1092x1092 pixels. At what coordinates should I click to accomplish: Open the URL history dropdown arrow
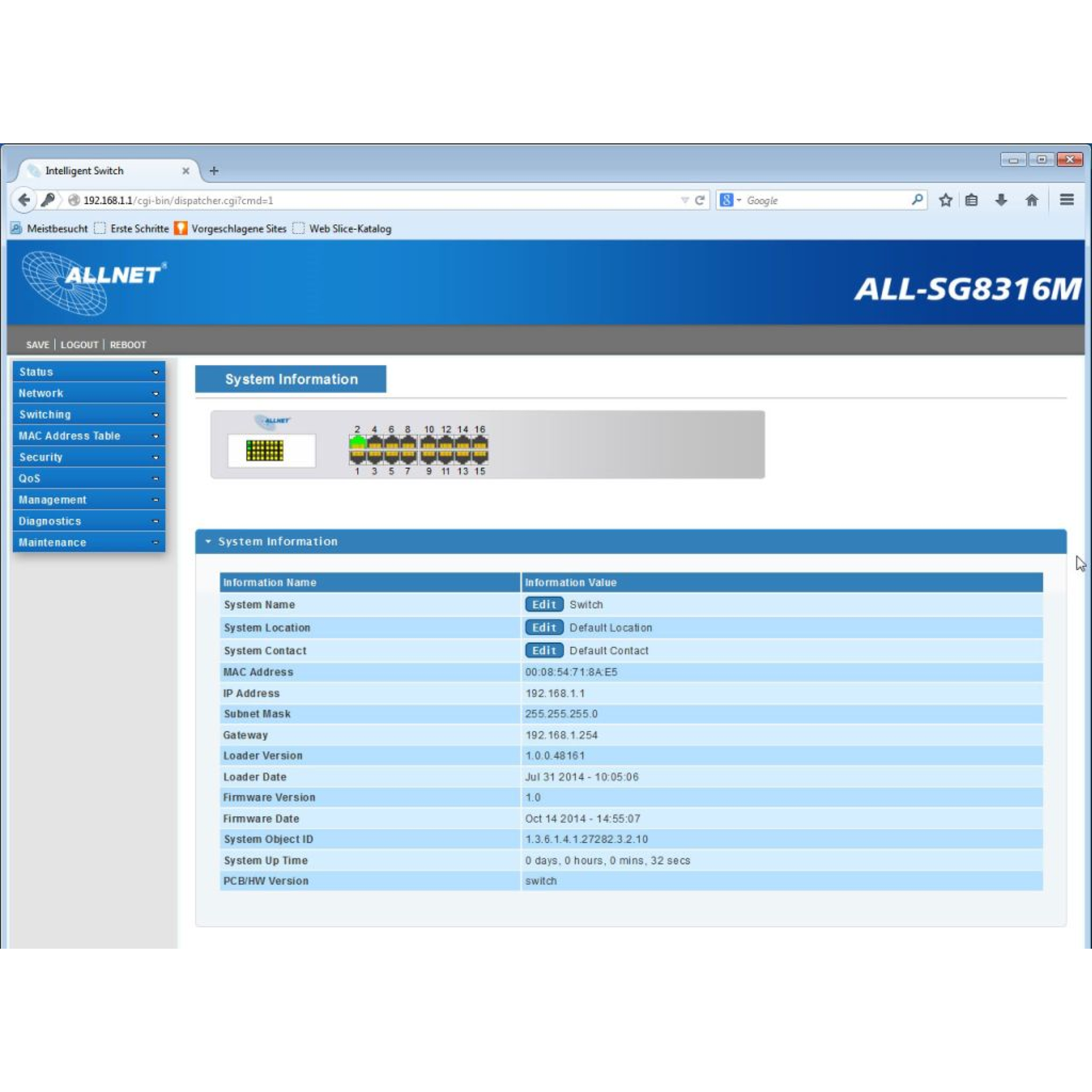685,201
